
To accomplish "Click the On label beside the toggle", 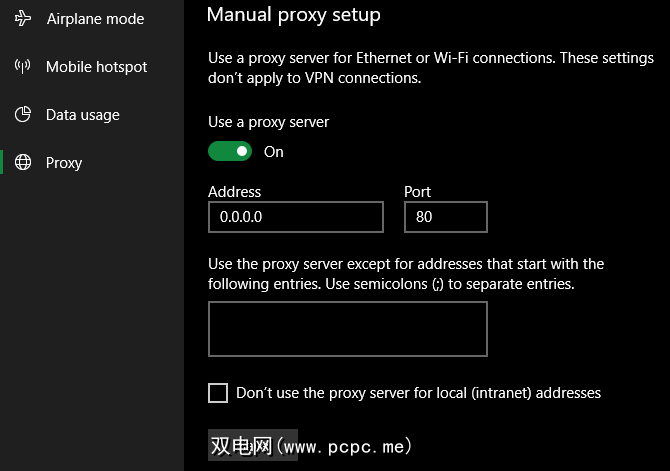I will tap(274, 152).
